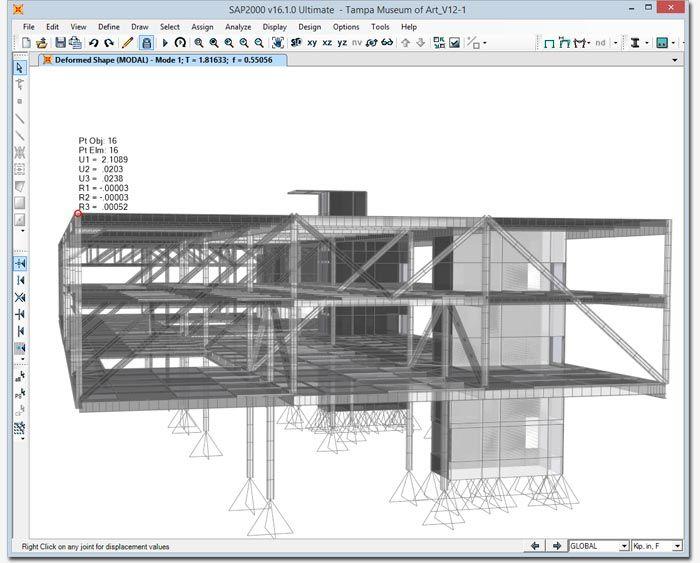Switch to the xz plane view
The height and width of the screenshot is (563, 700).
pyautogui.click(x=327, y=43)
